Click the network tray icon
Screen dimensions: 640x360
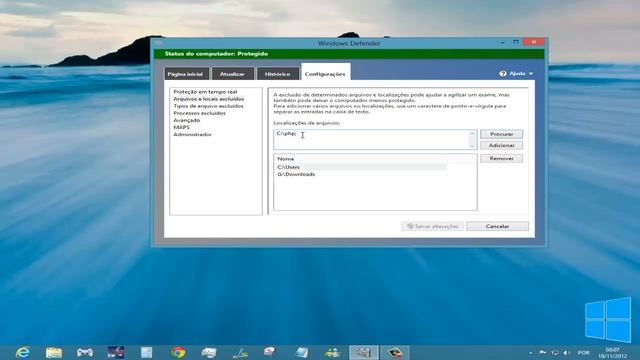point(555,353)
